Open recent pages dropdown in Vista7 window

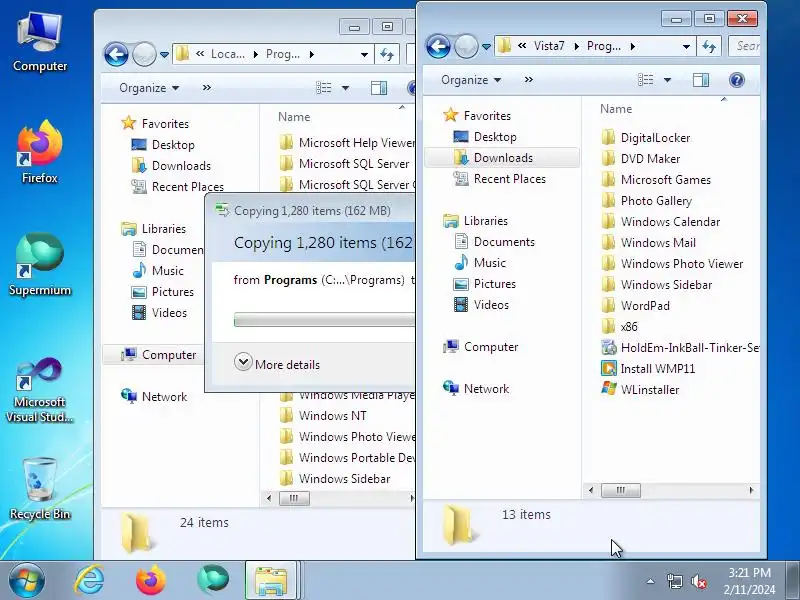tap(486, 47)
